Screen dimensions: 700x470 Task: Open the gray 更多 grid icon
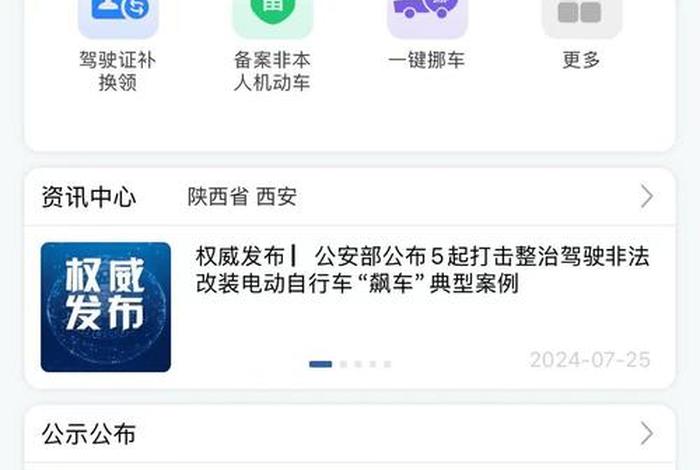click(582, 18)
